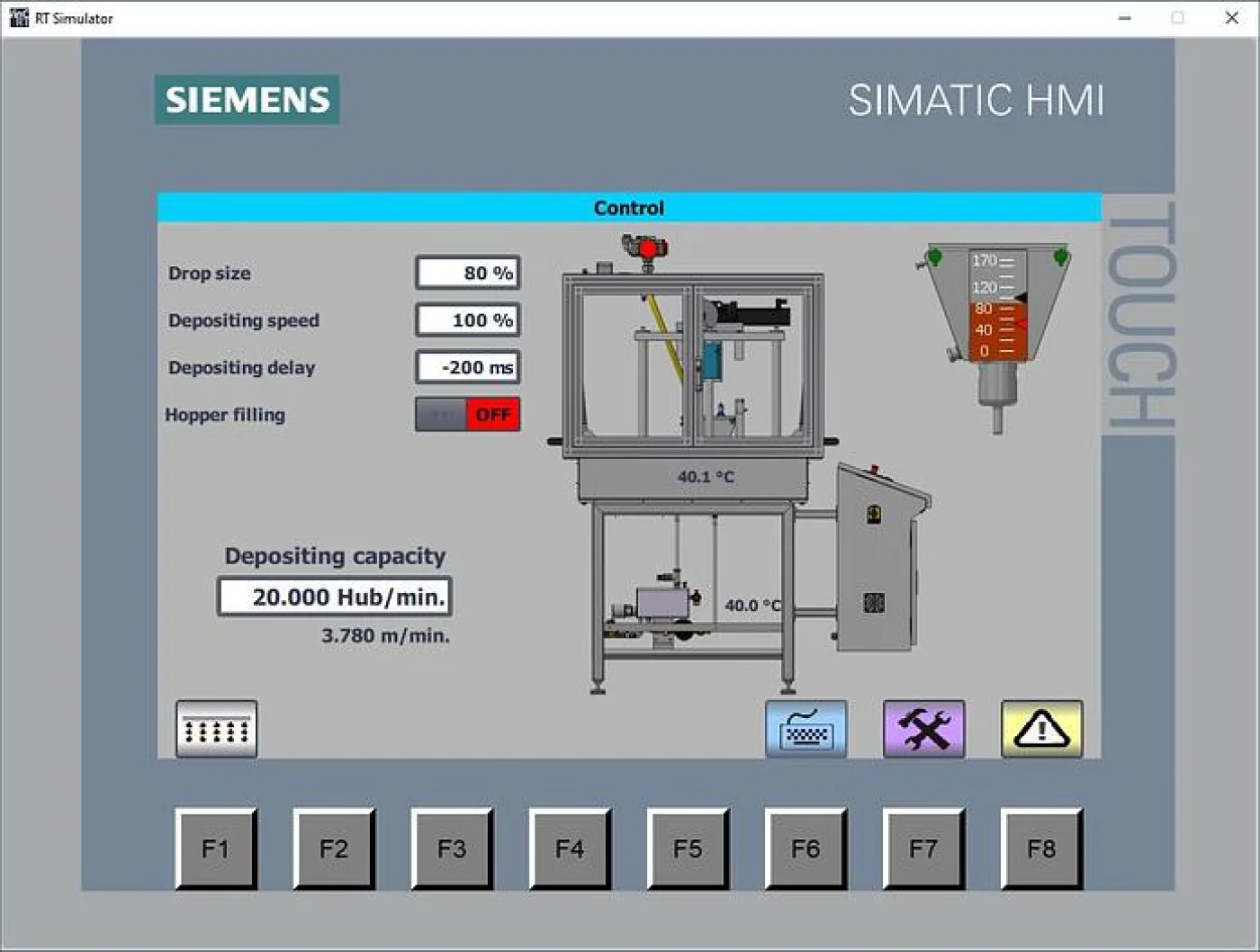Click the Depositing speed label
Viewport: 1260px width, 952px height.
(x=244, y=320)
